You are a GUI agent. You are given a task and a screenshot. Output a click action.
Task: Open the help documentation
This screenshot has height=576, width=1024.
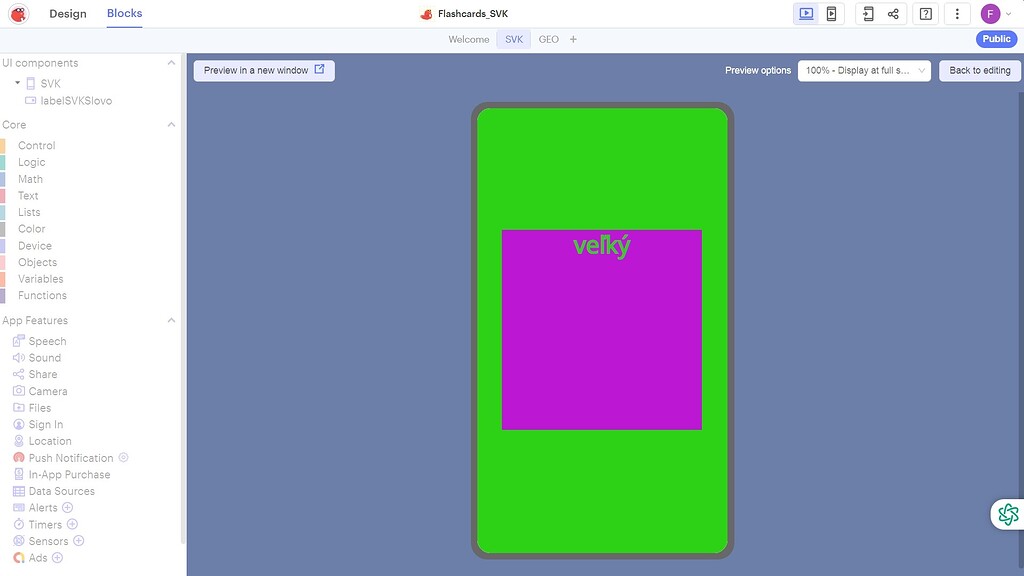point(925,13)
